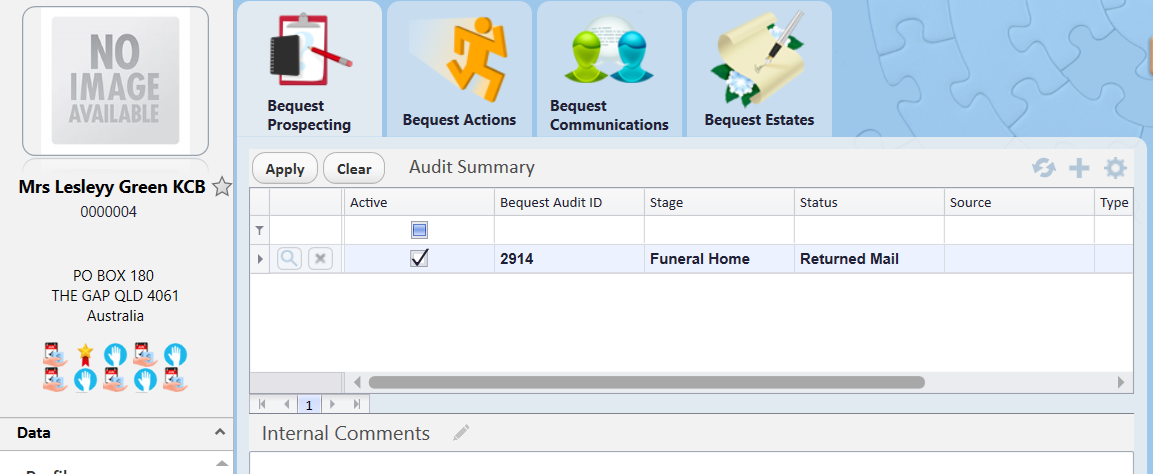Viewport: 1153px width, 474px height.
Task: Click constituent number 0000004
Action: 108,212
